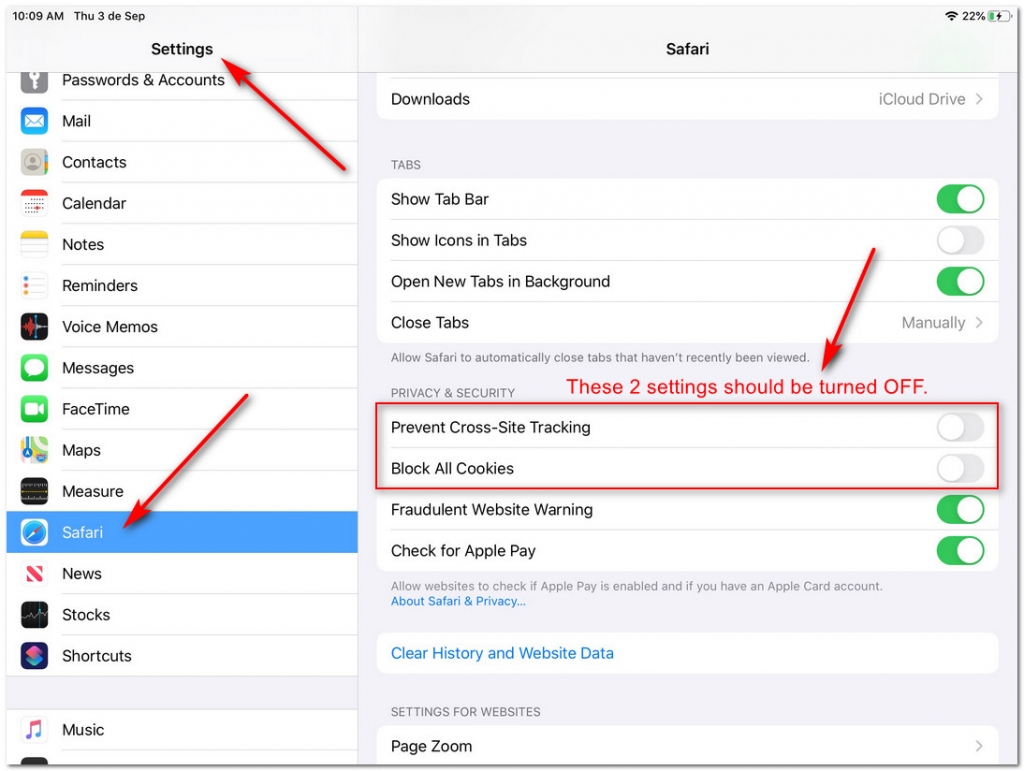Select Safari in the Settings sidebar
The image size is (1024, 771).
coord(80,532)
